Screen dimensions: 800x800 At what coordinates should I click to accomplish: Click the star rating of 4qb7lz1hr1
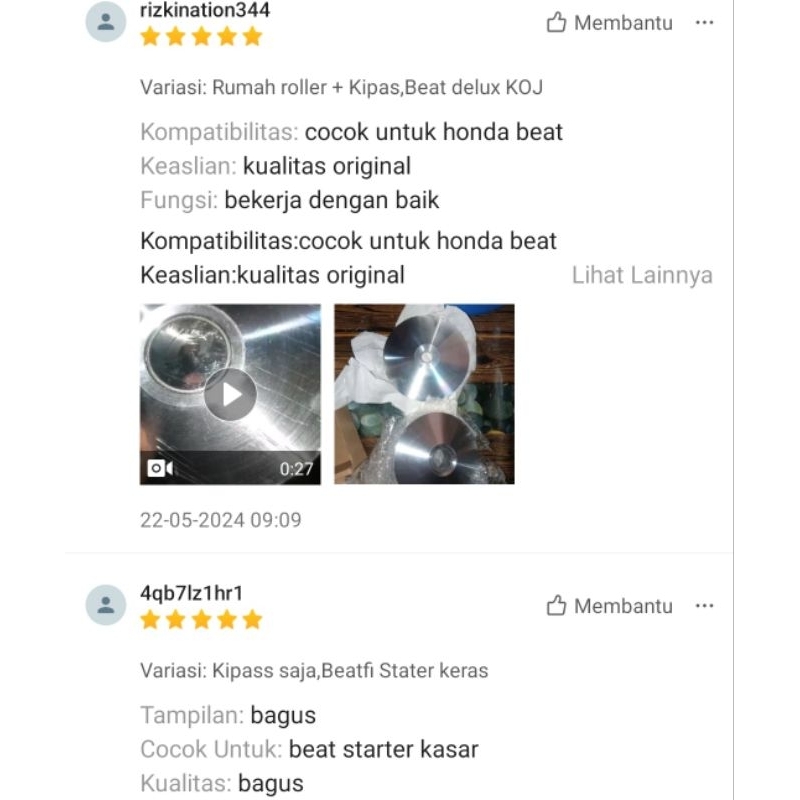pyautogui.click(x=201, y=620)
